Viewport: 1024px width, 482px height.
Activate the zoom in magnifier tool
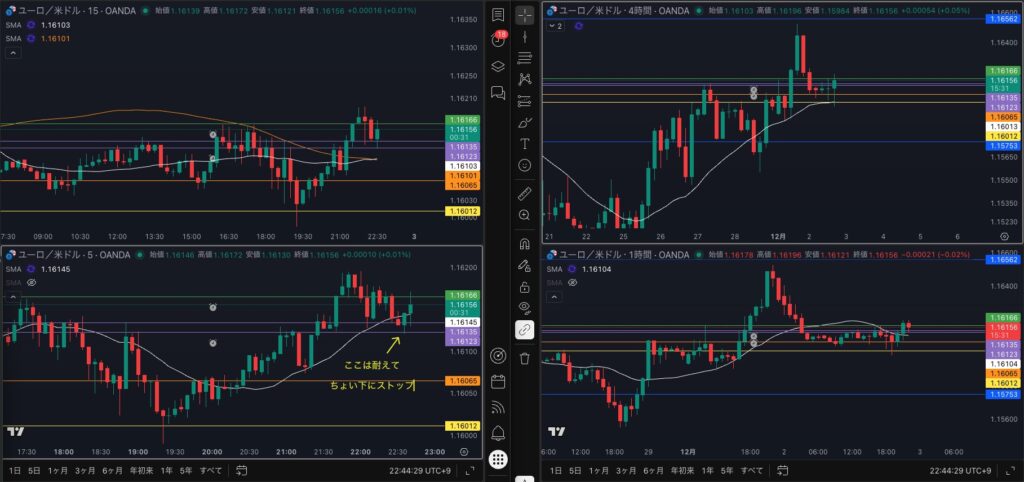click(524, 215)
